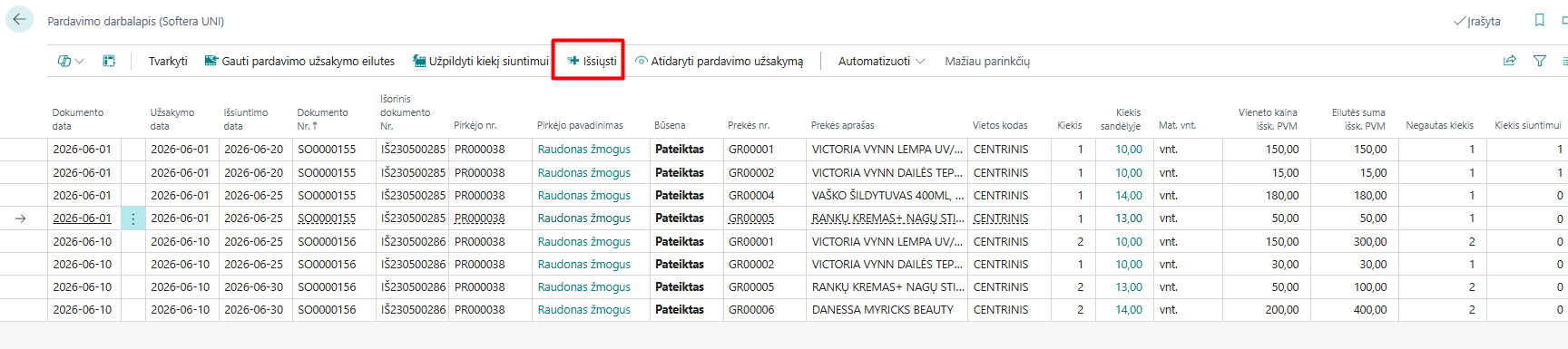
Task: Click Mažiau parinkčių
Action: click(987, 61)
